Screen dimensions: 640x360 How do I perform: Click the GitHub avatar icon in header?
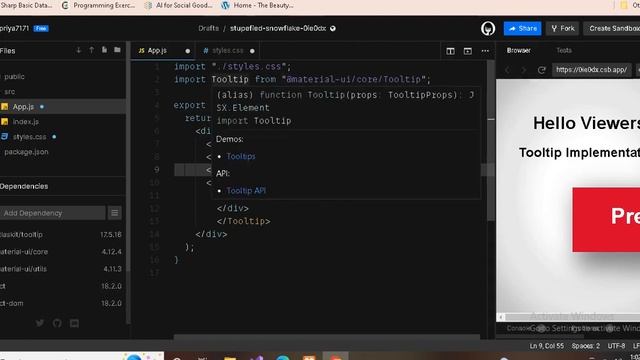[488, 29]
